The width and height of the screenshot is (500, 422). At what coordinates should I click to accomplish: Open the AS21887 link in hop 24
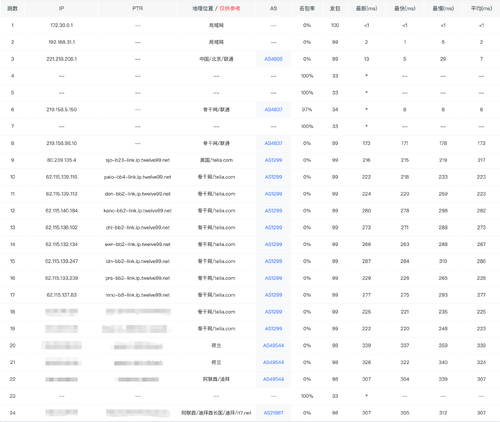click(x=273, y=413)
